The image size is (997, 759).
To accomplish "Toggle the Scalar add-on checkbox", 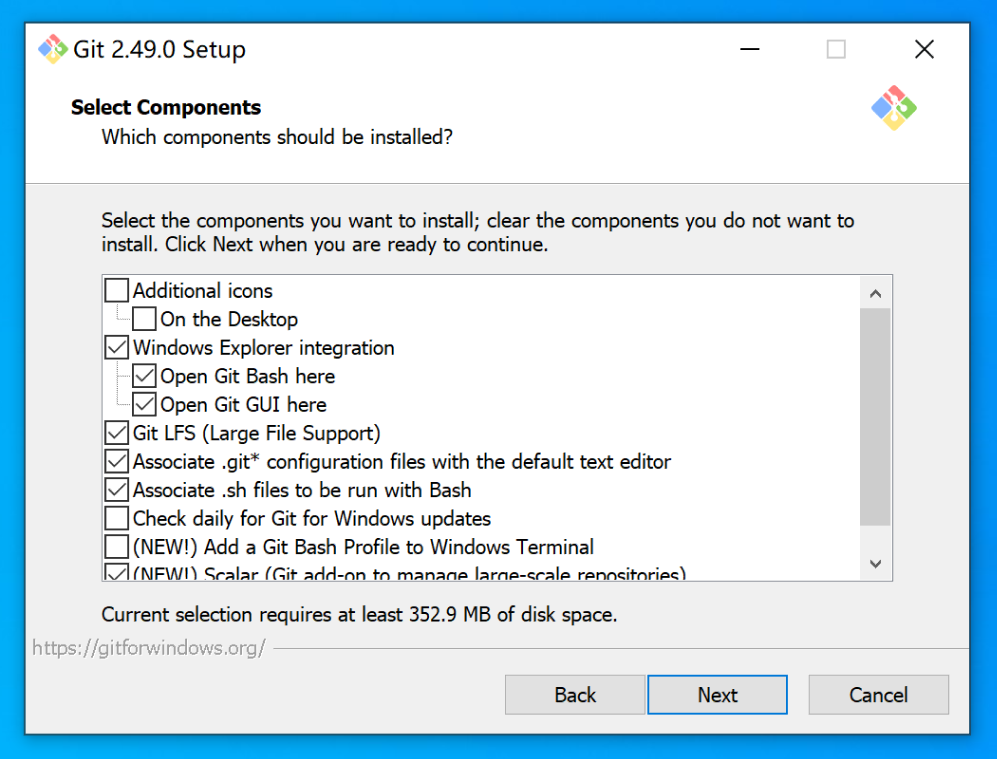I will (x=117, y=572).
